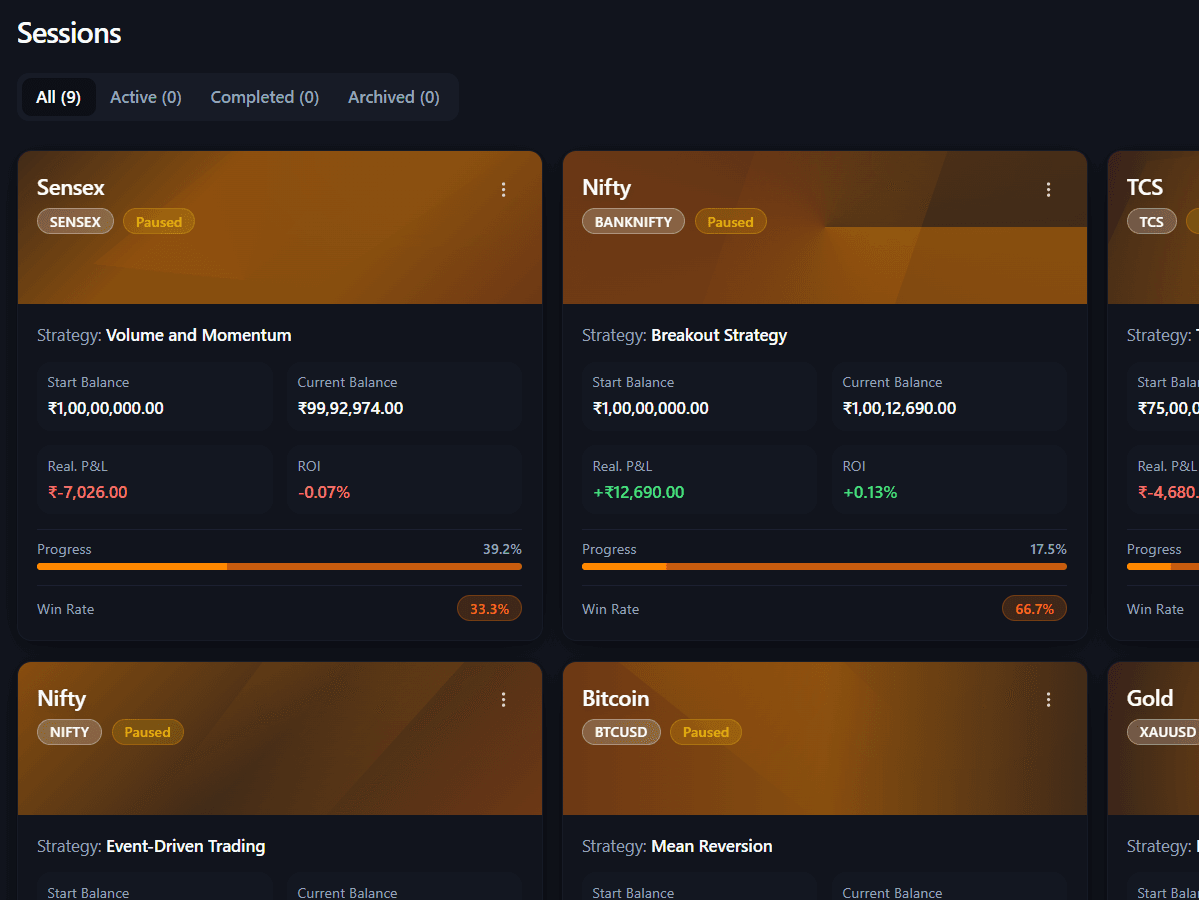Image resolution: width=1199 pixels, height=900 pixels.
Task: Show the Archived (0) sessions tab
Action: (x=393, y=97)
